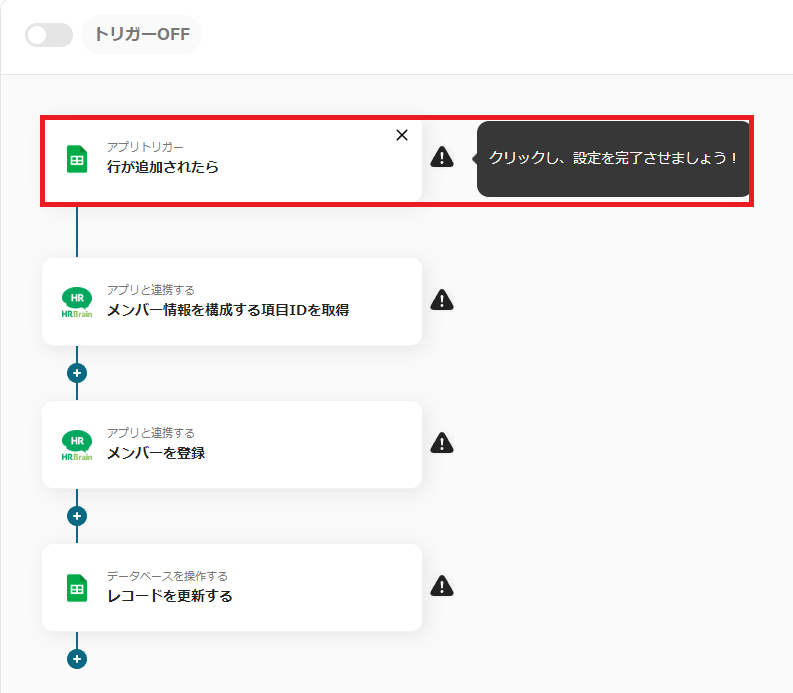
Task: Click warning icon beside メンバー情報を構成する項目IDを取得
Action: click(442, 300)
